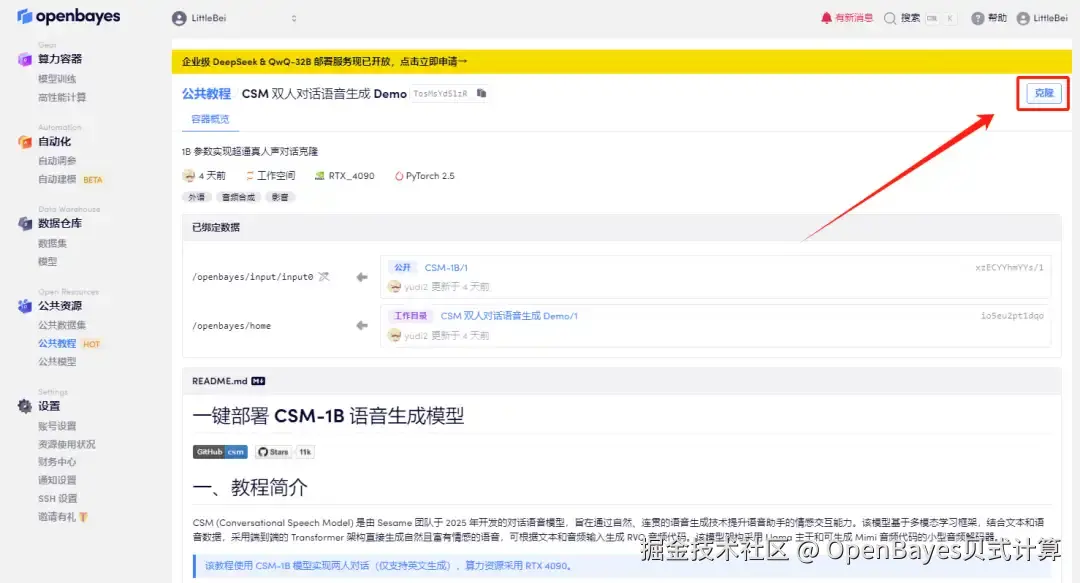Screen dimensions: 1080x583
Task: Click yudi2 avatar under CSM 双人对话语音生成 Demo/1
Action: tap(394, 336)
